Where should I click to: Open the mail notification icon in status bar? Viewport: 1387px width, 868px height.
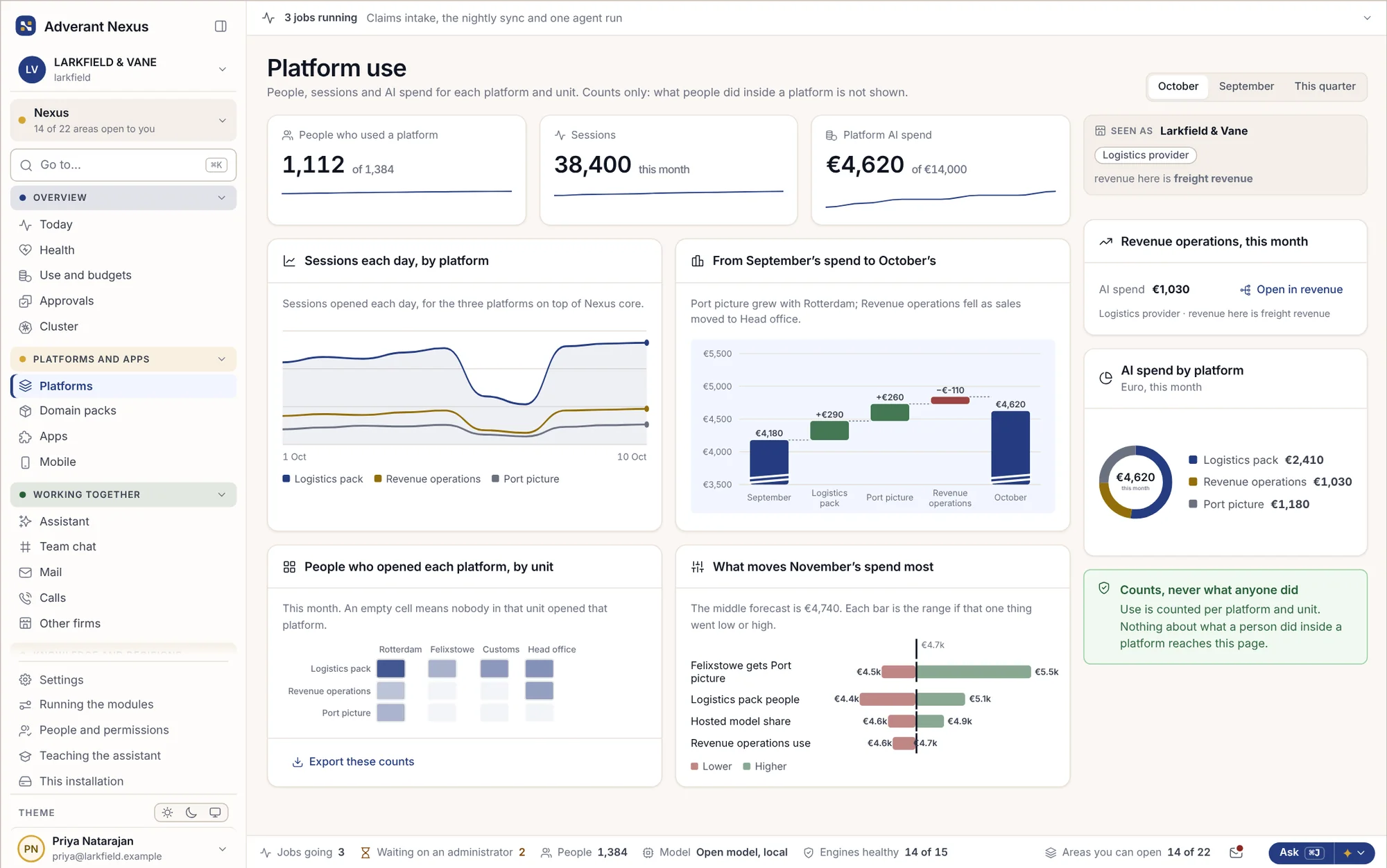coord(1237,852)
